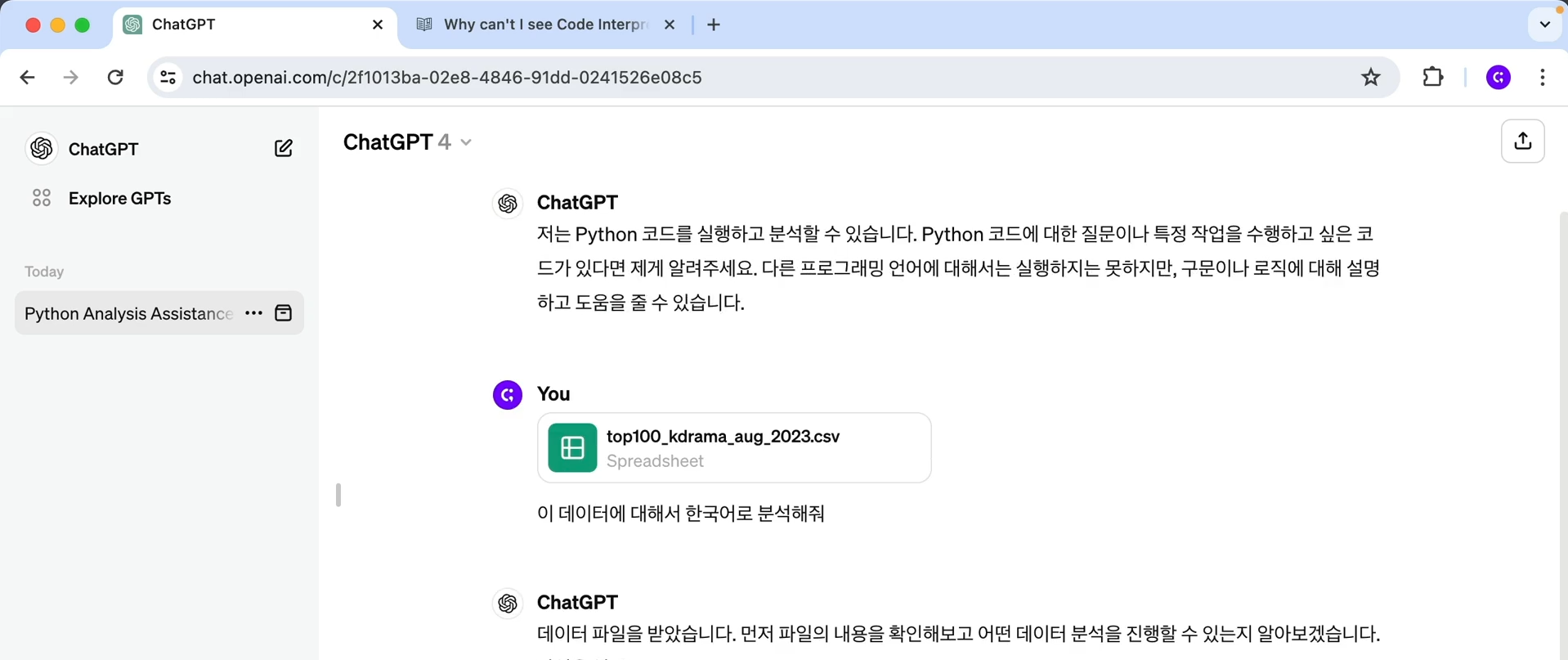Click the message '이 데이터에 대해서 한국어로 분석해줘'

click(x=681, y=514)
